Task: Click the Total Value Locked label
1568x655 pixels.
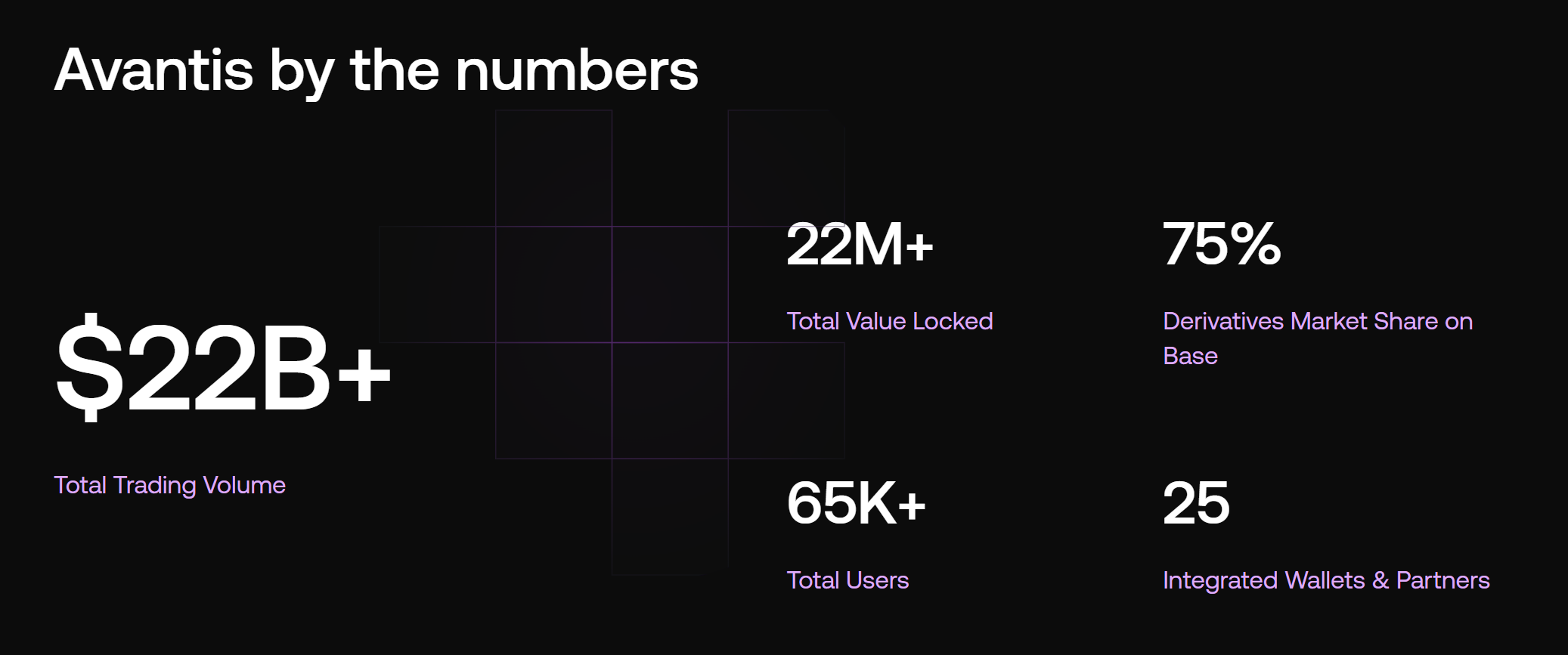Action: [x=889, y=321]
